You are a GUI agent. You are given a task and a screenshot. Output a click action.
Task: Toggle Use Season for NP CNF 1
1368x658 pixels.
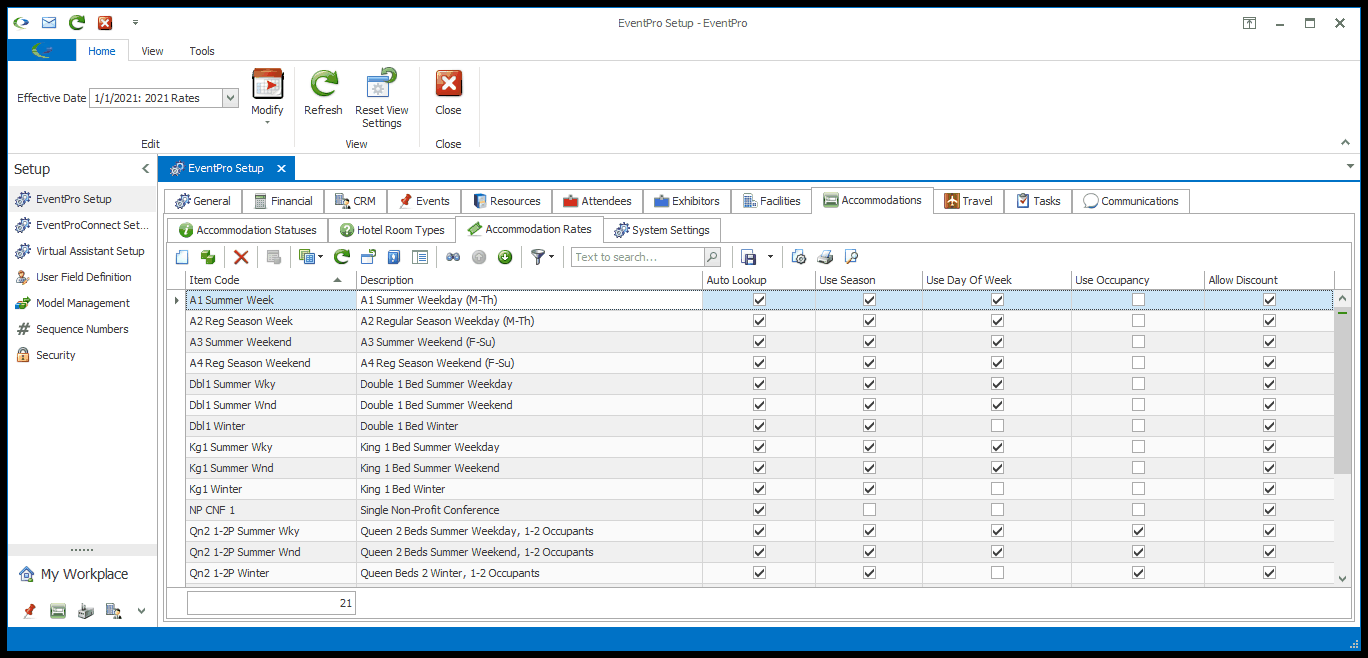(869, 510)
